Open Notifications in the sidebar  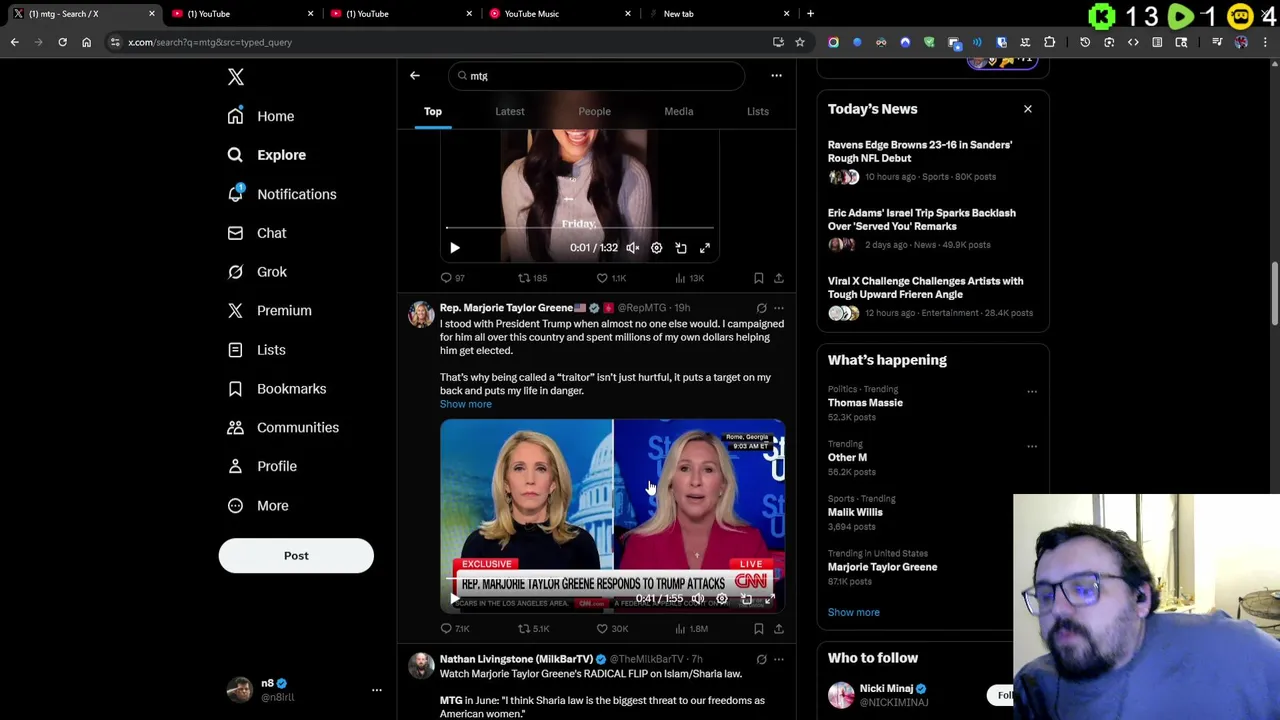pos(281,194)
